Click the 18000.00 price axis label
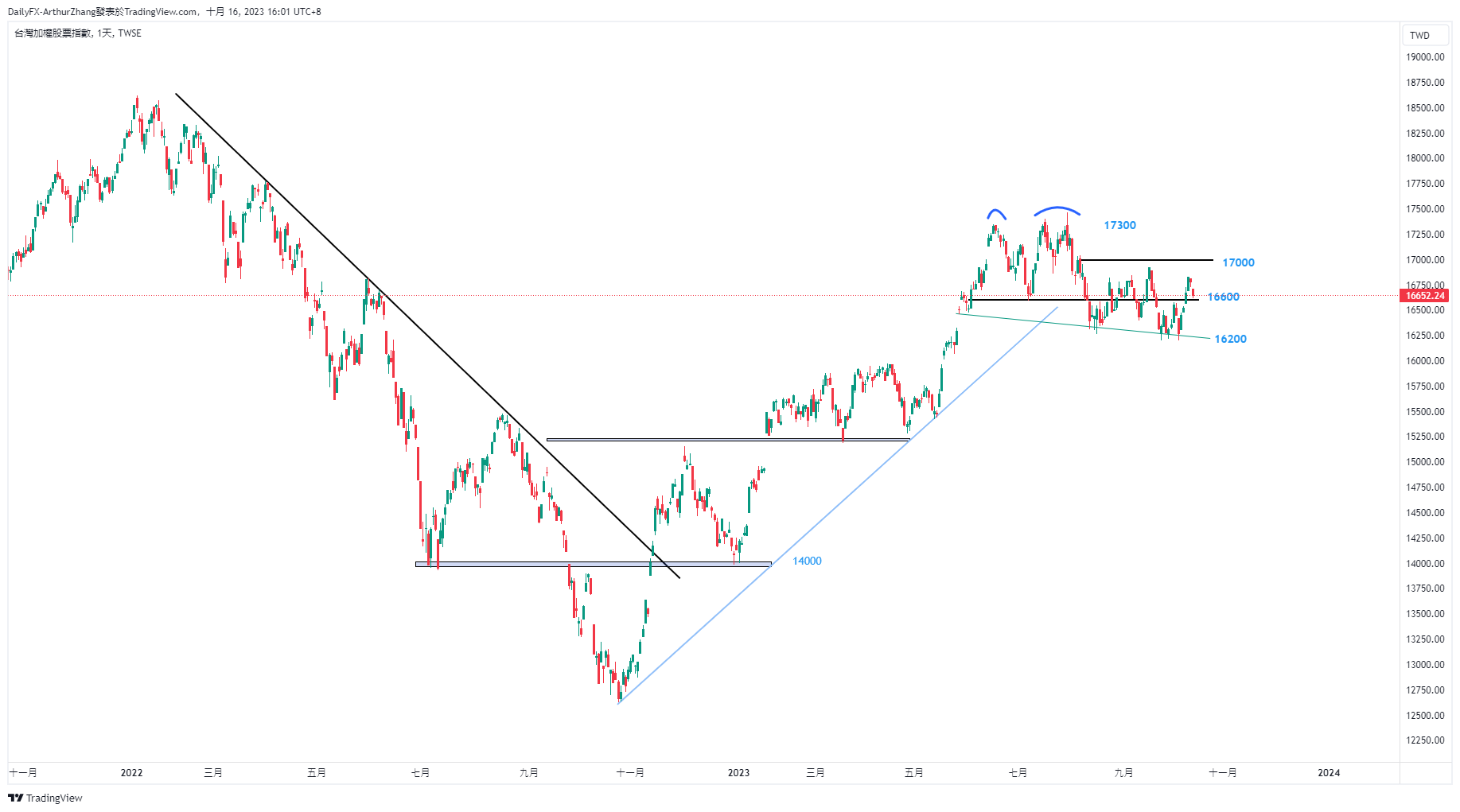The height and width of the screenshot is (812, 1460). click(1425, 158)
